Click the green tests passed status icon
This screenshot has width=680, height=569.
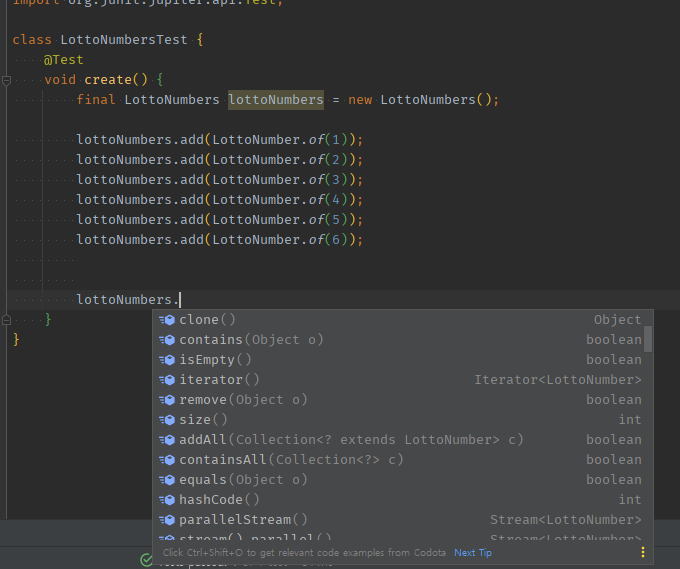click(147, 559)
